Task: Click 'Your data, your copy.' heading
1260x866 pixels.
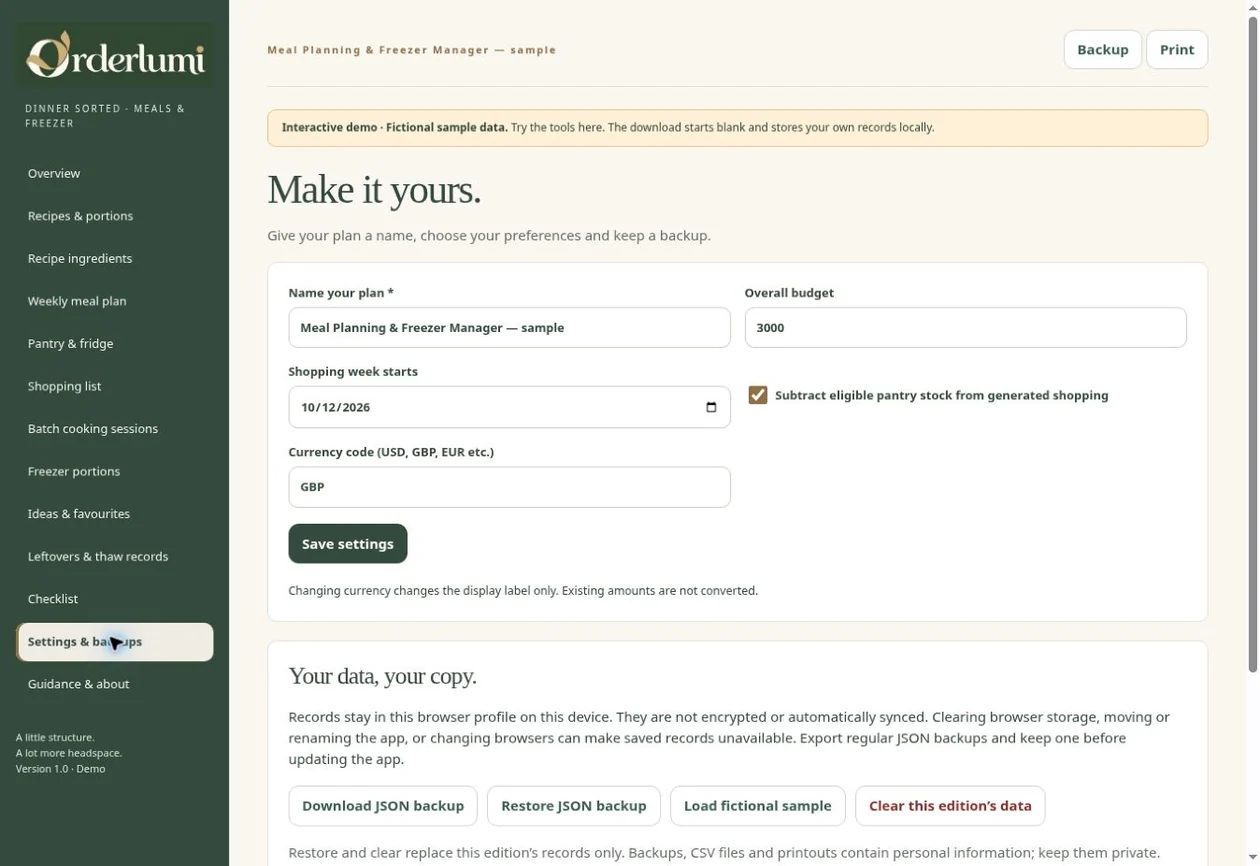Action: click(x=382, y=676)
